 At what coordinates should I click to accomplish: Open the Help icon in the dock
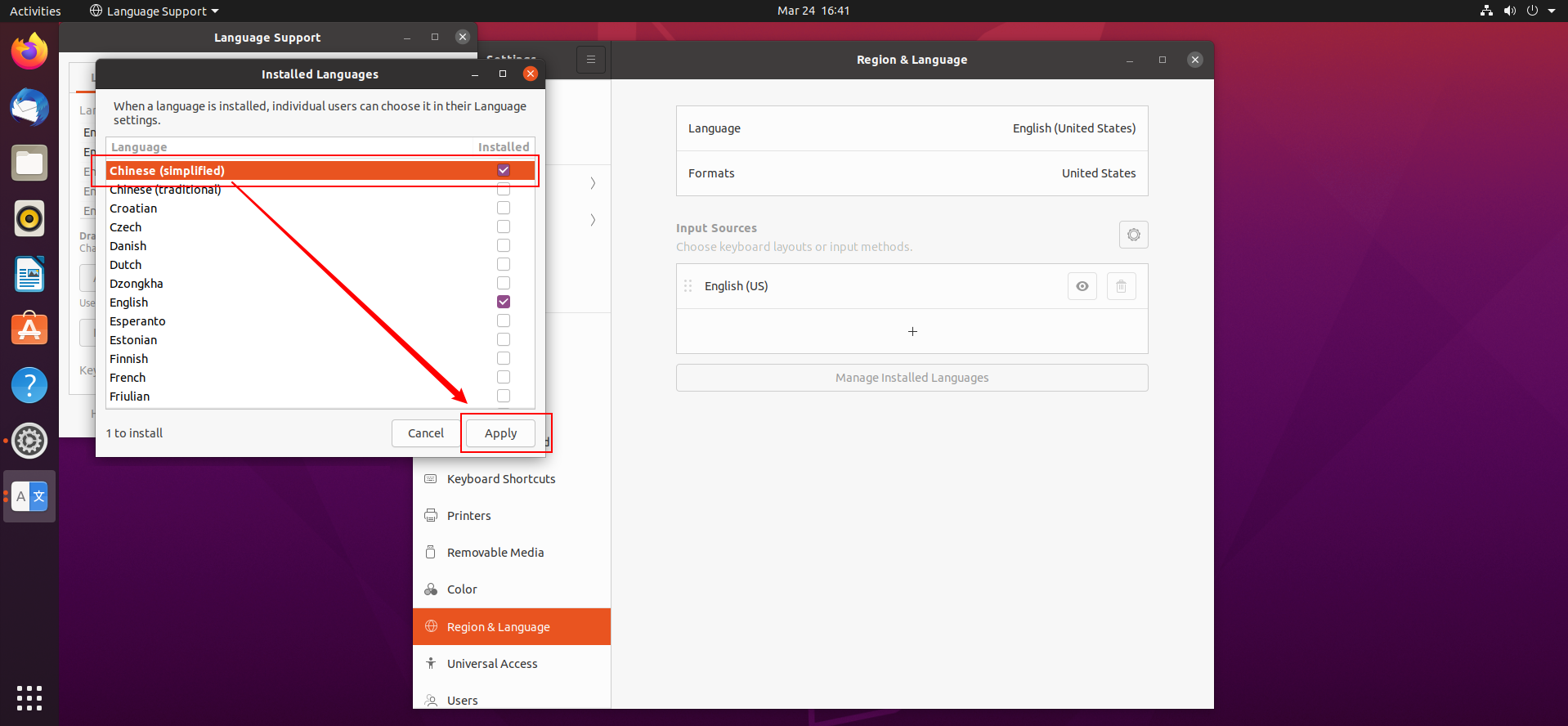coord(29,385)
